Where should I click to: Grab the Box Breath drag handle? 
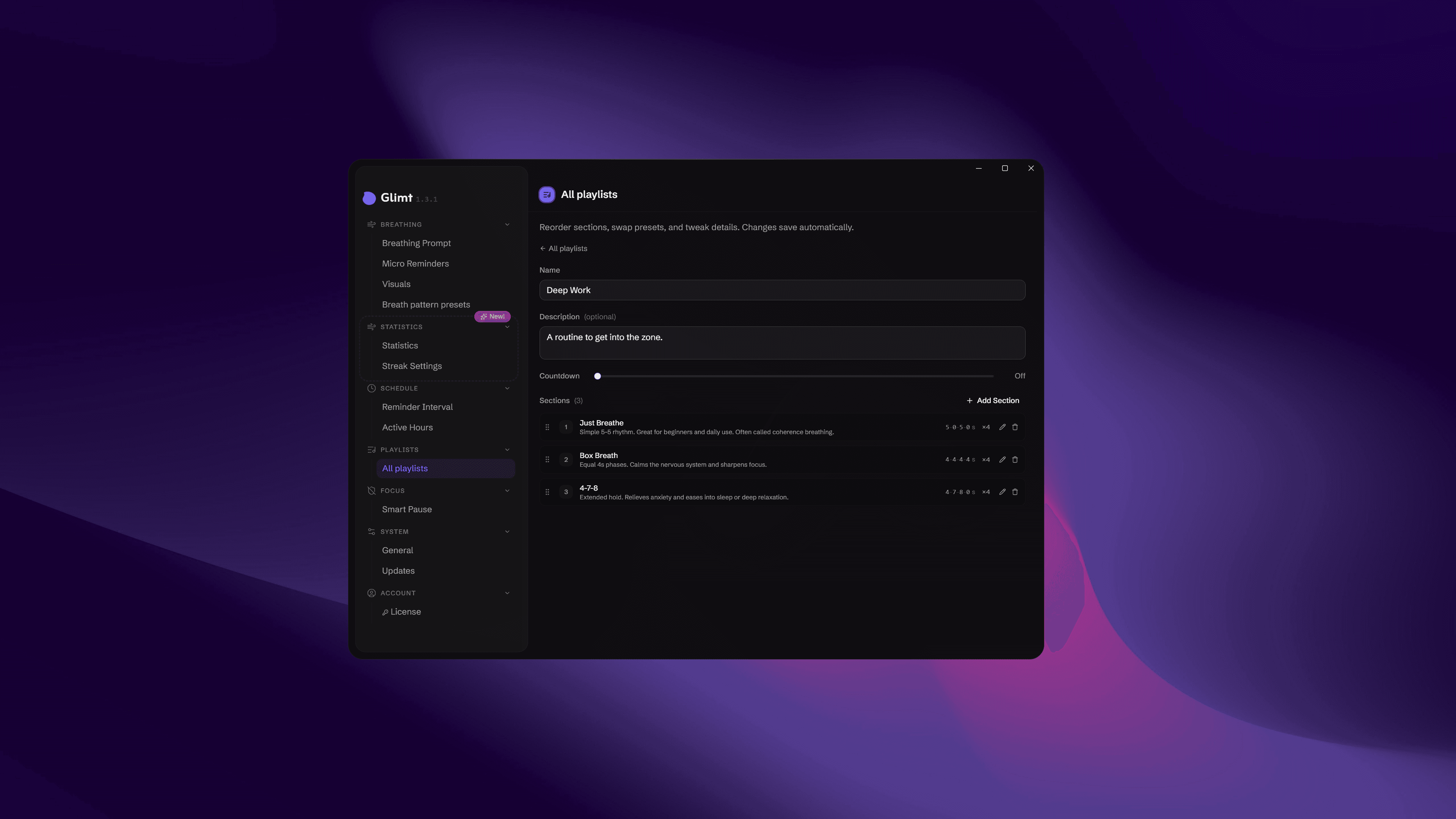click(x=547, y=460)
